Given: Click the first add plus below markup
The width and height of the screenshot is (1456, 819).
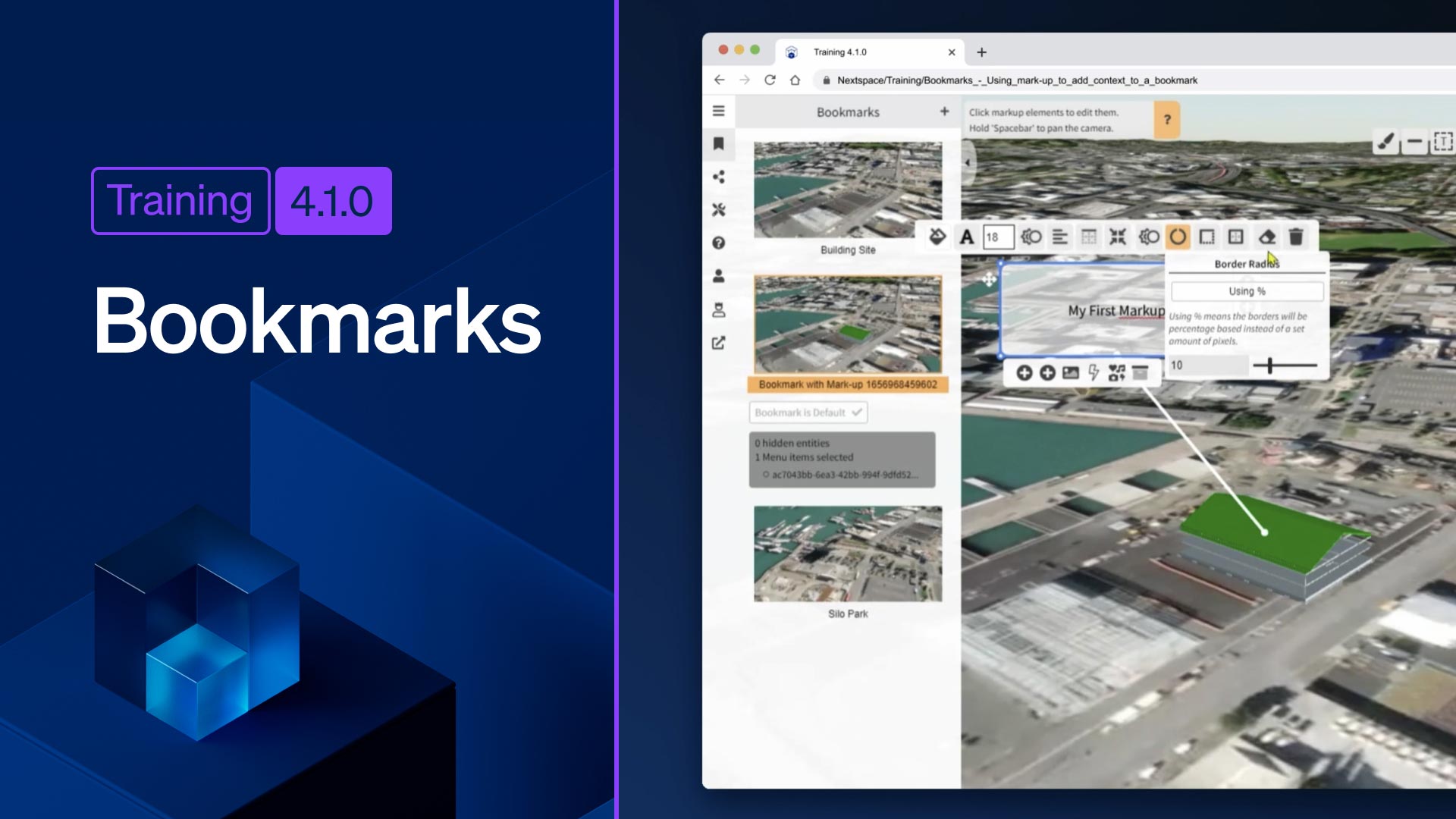Looking at the screenshot, I should point(1024,373).
